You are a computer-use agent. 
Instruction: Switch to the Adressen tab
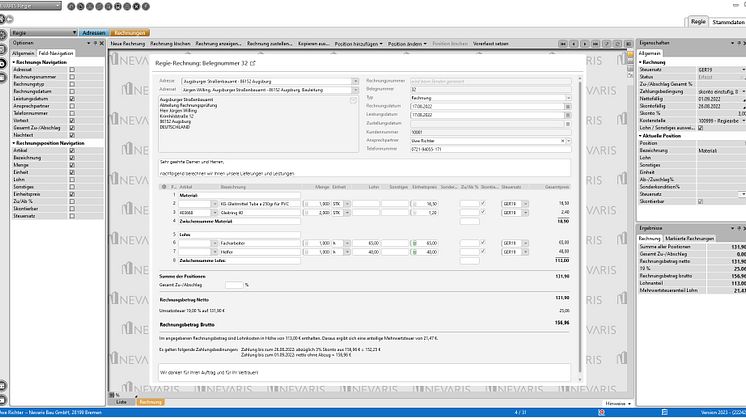pos(96,32)
